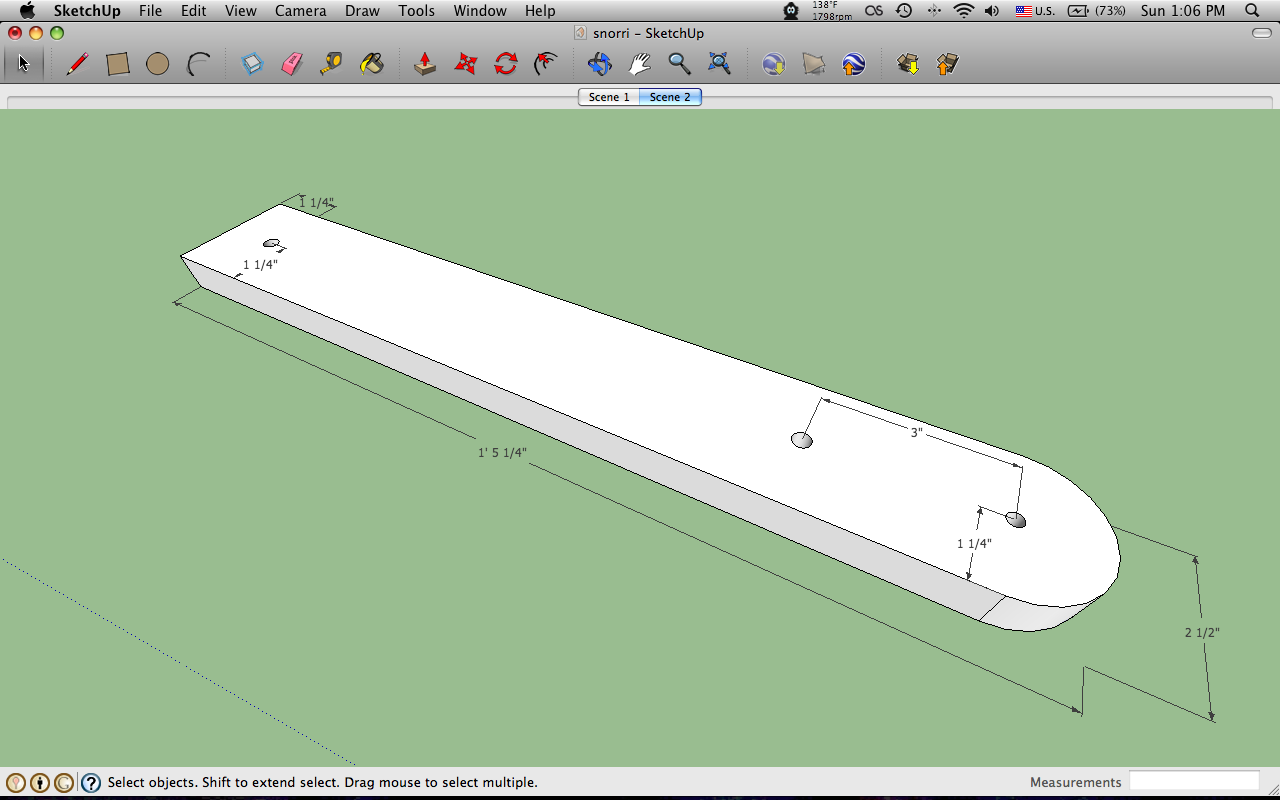
Task: Open the Draw menu
Action: [x=362, y=11]
